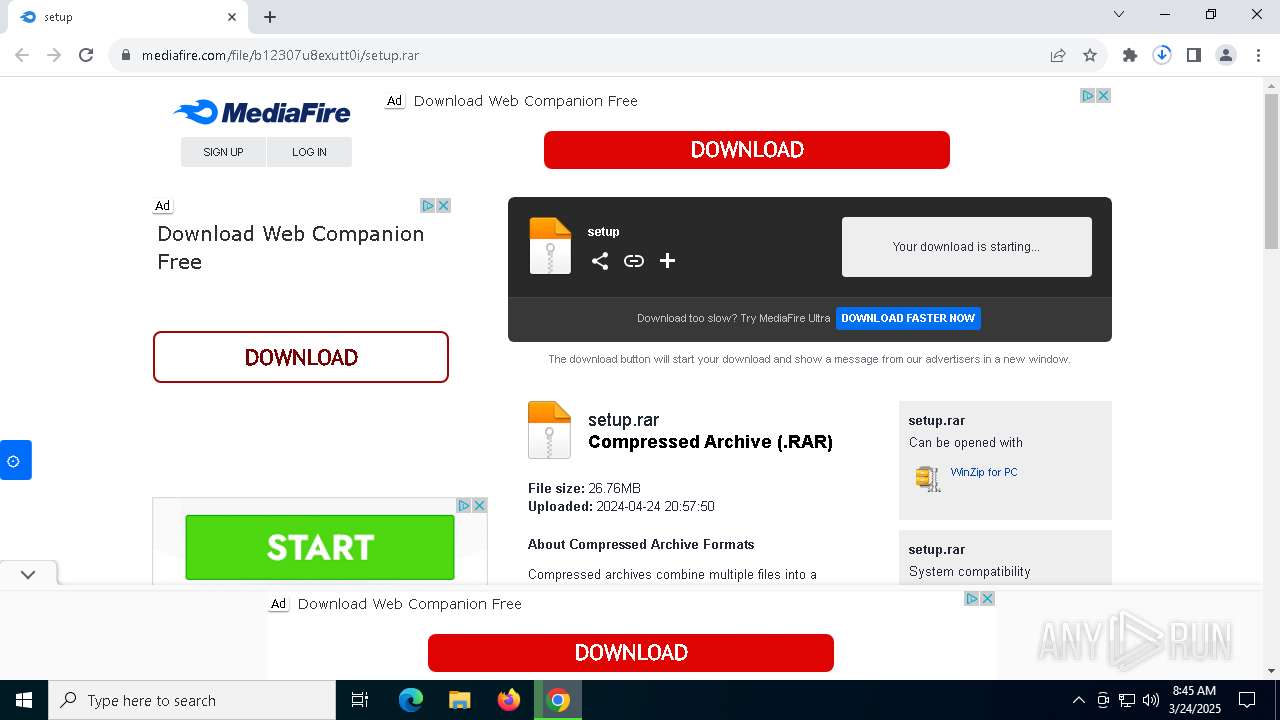Close bottom banner ad X
The height and width of the screenshot is (720, 1280).
tap(987, 599)
